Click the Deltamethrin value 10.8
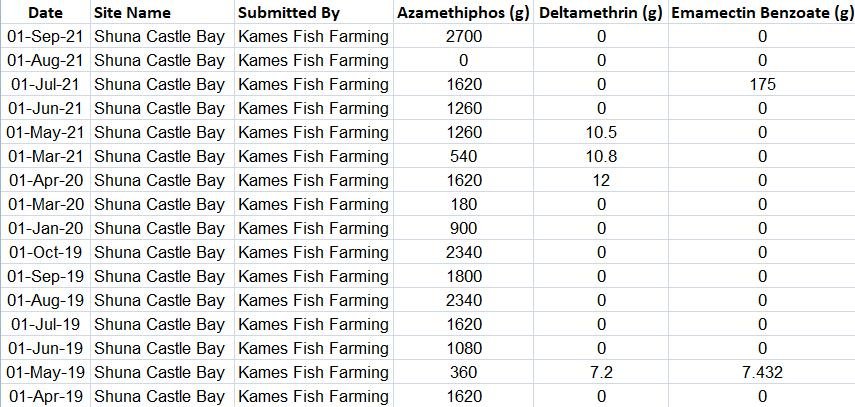Screen dimensions: 855x407 pos(601,156)
